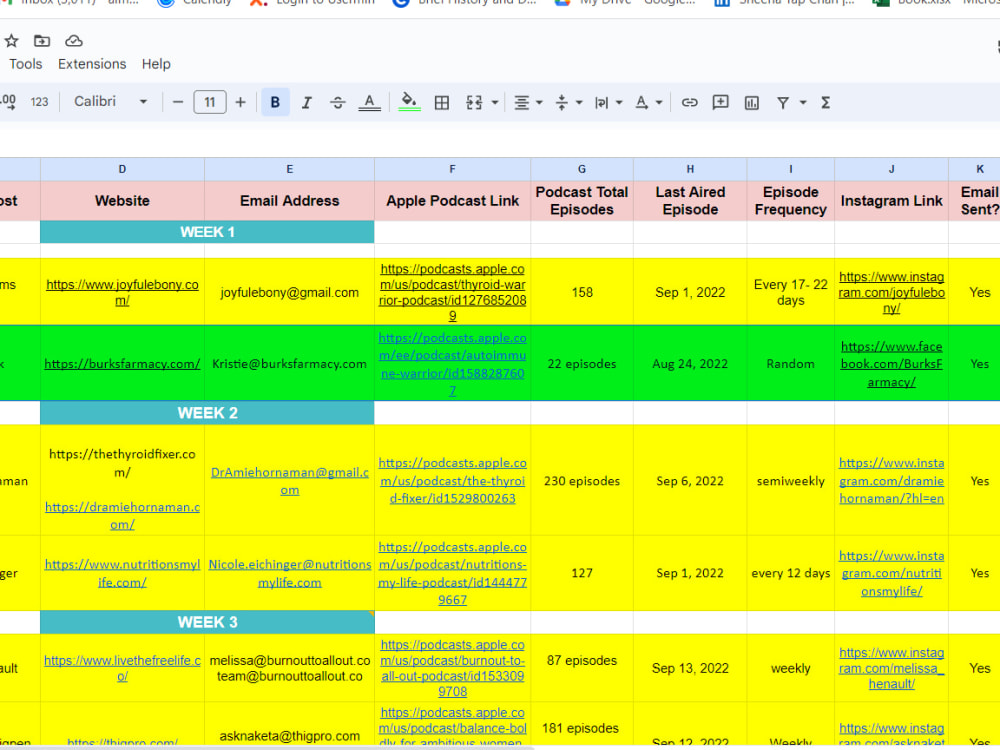The width and height of the screenshot is (1000, 750).
Task: Open the Instagram joyfulebony link
Action: tap(892, 292)
